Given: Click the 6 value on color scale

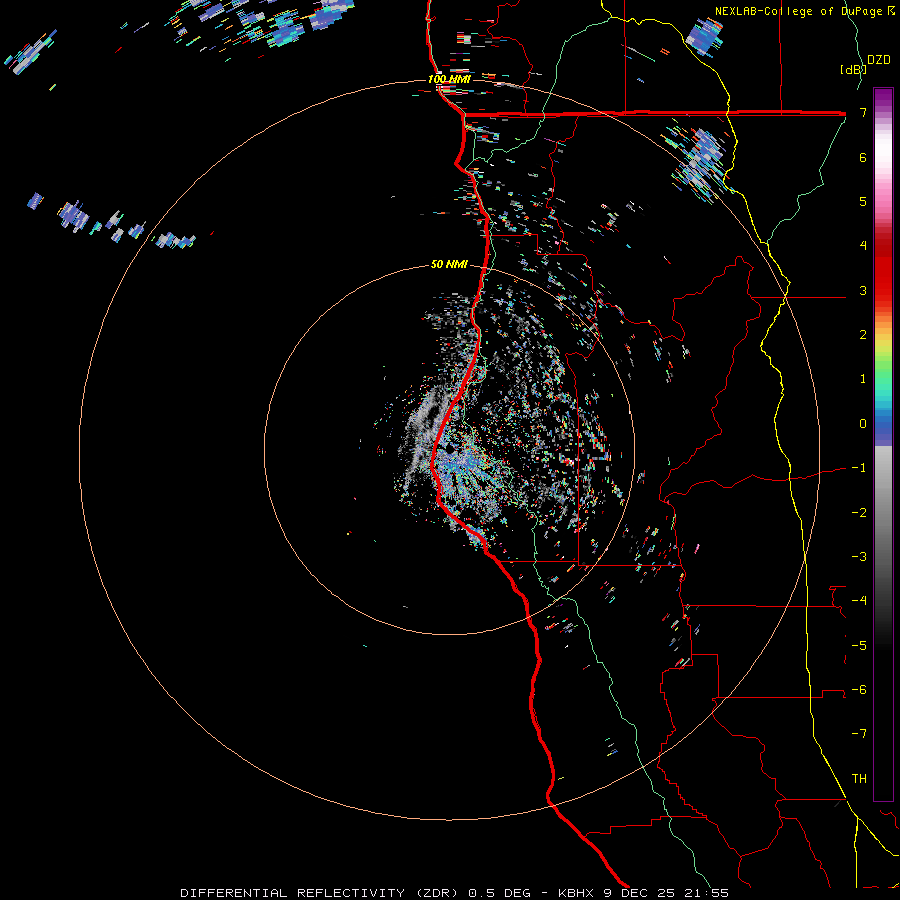Looking at the screenshot, I should 863,157.
